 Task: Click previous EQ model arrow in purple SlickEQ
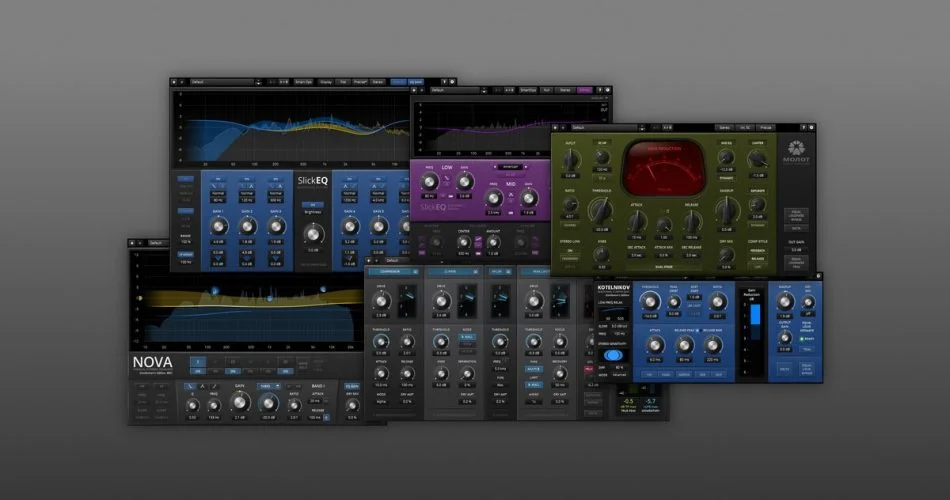point(494,167)
